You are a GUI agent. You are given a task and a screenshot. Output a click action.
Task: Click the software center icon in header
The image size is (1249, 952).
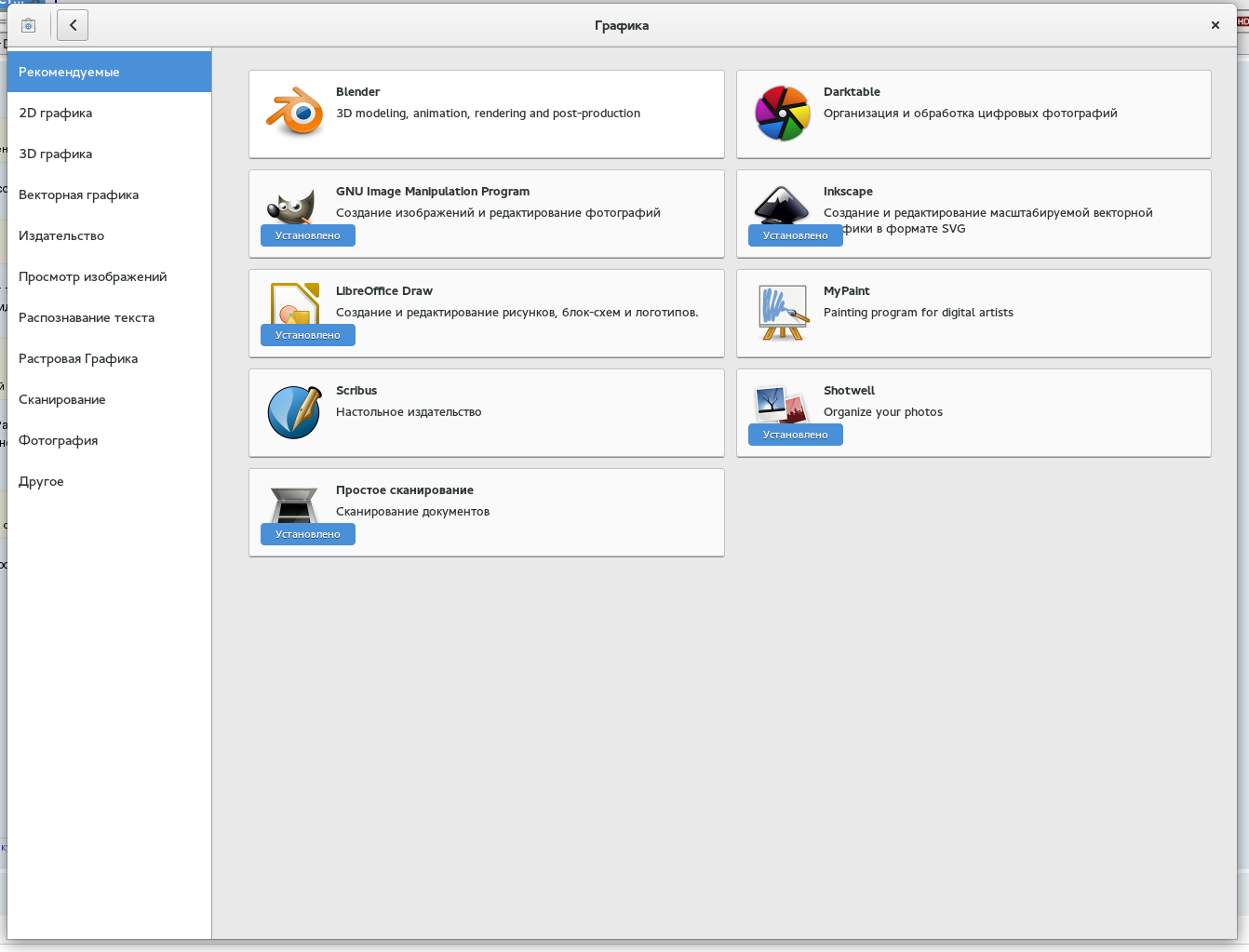[x=28, y=25]
